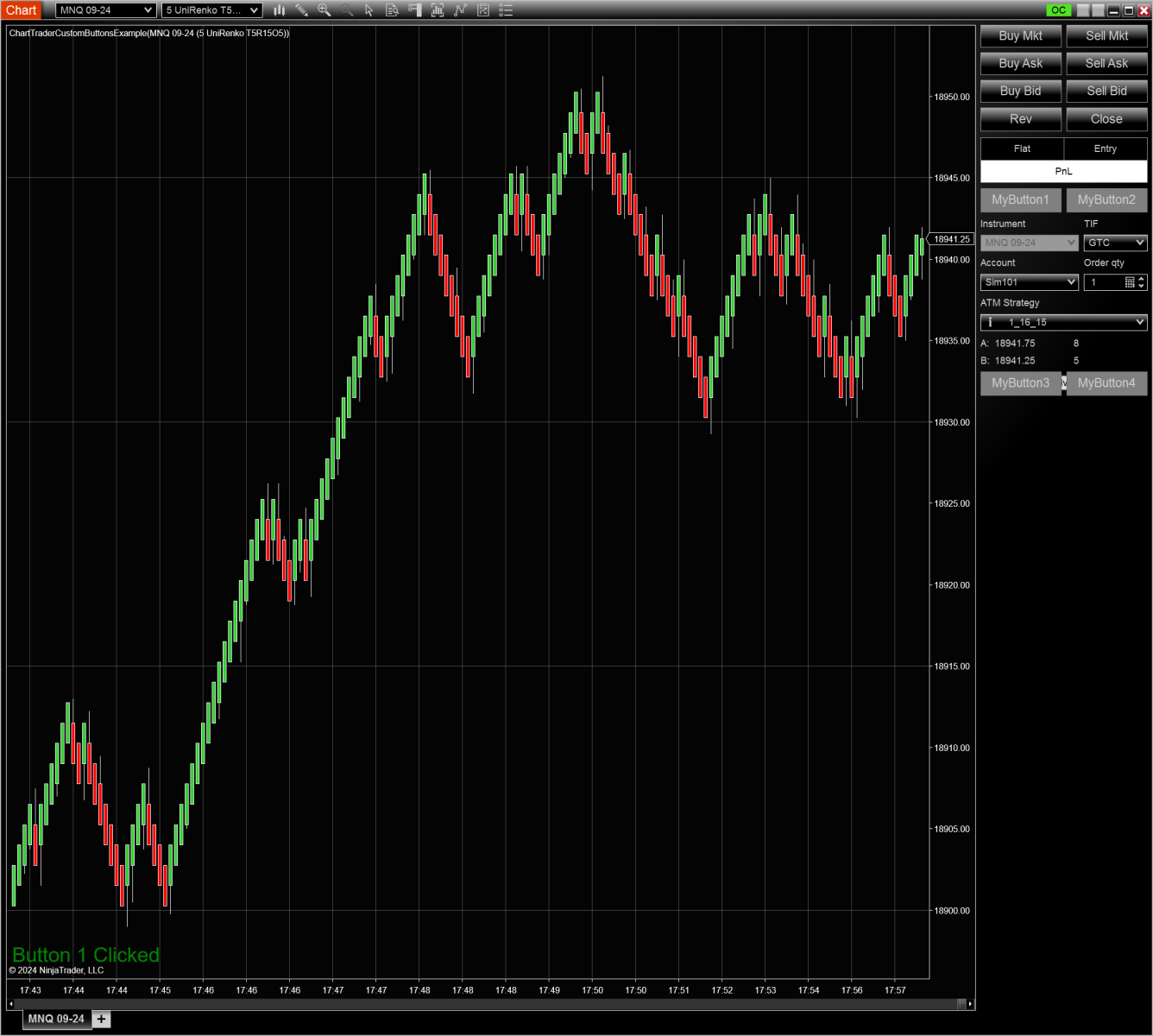This screenshot has height=1036, width=1153.
Task: Select the cursor pointer tool icon
Action: coord(369,10)
